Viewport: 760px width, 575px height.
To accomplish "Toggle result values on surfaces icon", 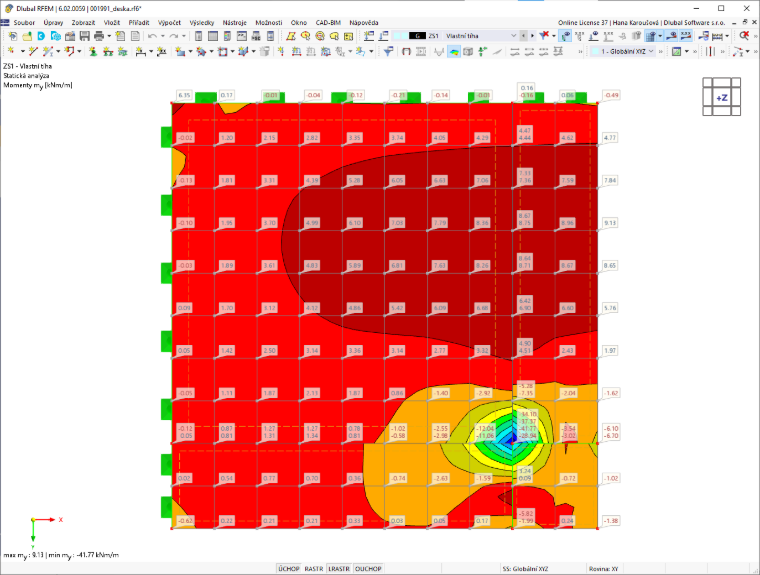I will (x=650, y=36).
